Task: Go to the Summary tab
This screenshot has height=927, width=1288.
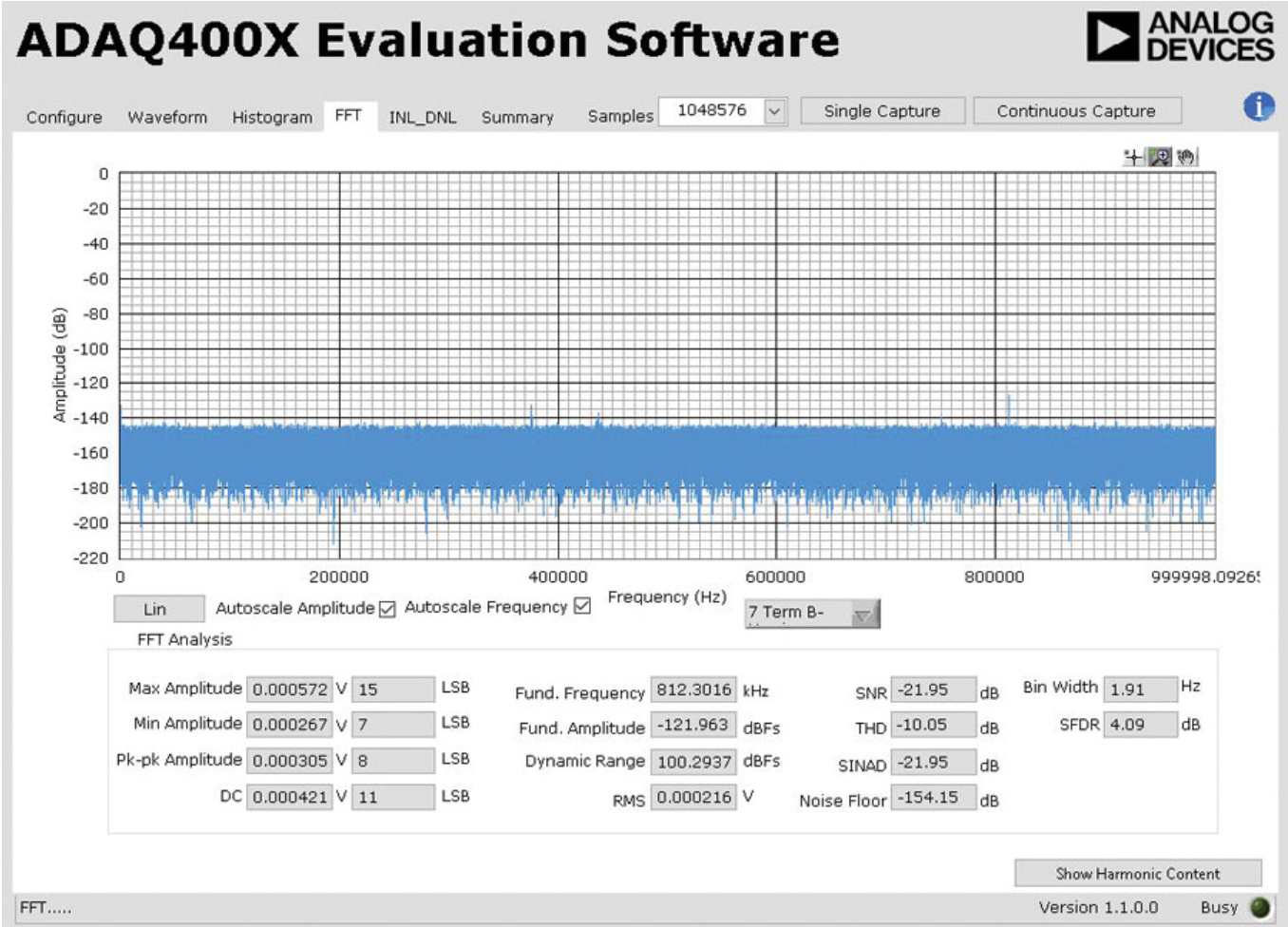Action: click(518, 117)
